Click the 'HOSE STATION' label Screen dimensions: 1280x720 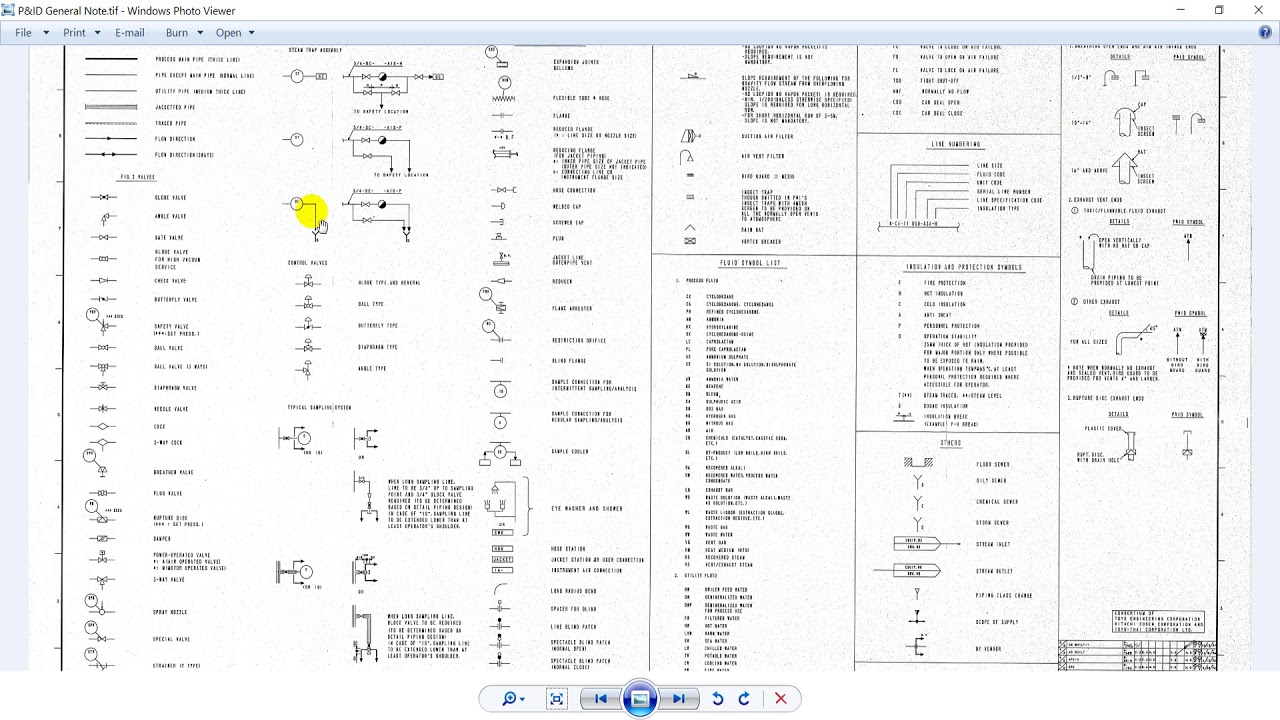(x=568, y=548)
